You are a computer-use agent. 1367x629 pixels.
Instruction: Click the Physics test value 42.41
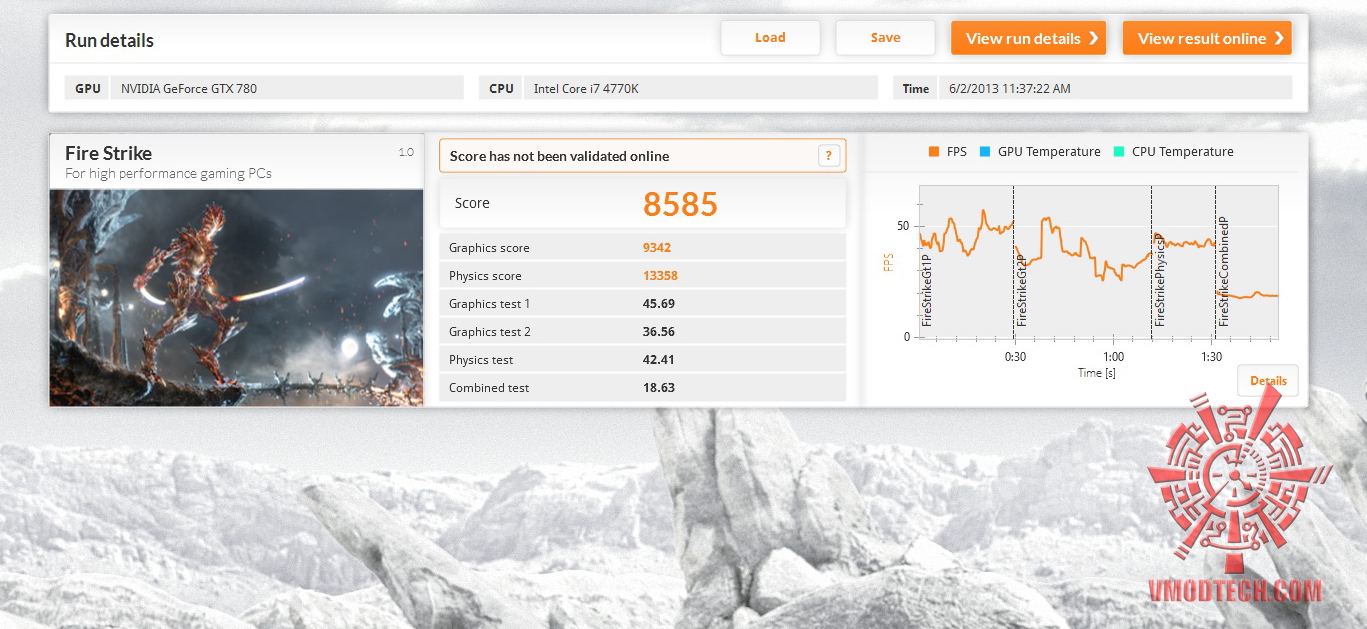659,360
